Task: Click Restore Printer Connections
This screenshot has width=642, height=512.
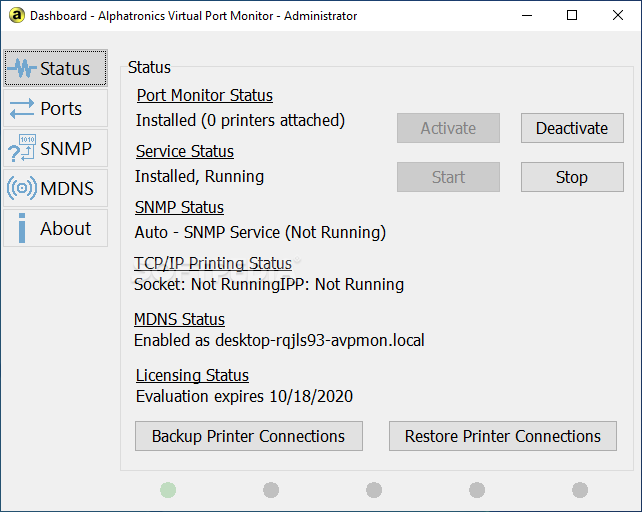Action: pyautogui.click(x=503, y=436)
